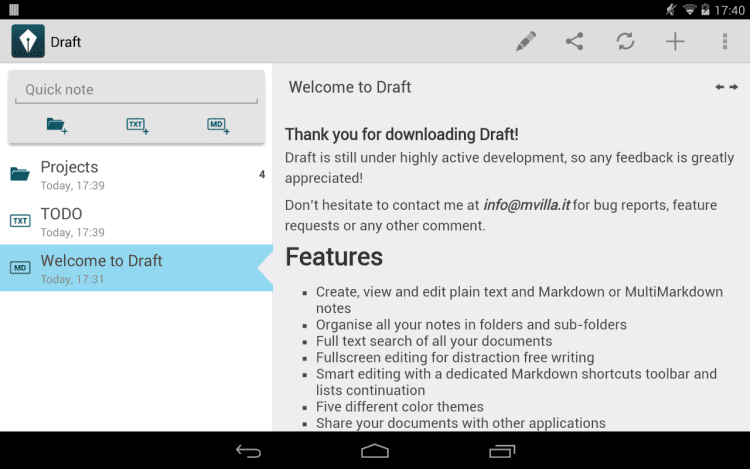Add a new item with the plus icon
Image resolution: width=750 pixels, height=469 pixels.
675,42
